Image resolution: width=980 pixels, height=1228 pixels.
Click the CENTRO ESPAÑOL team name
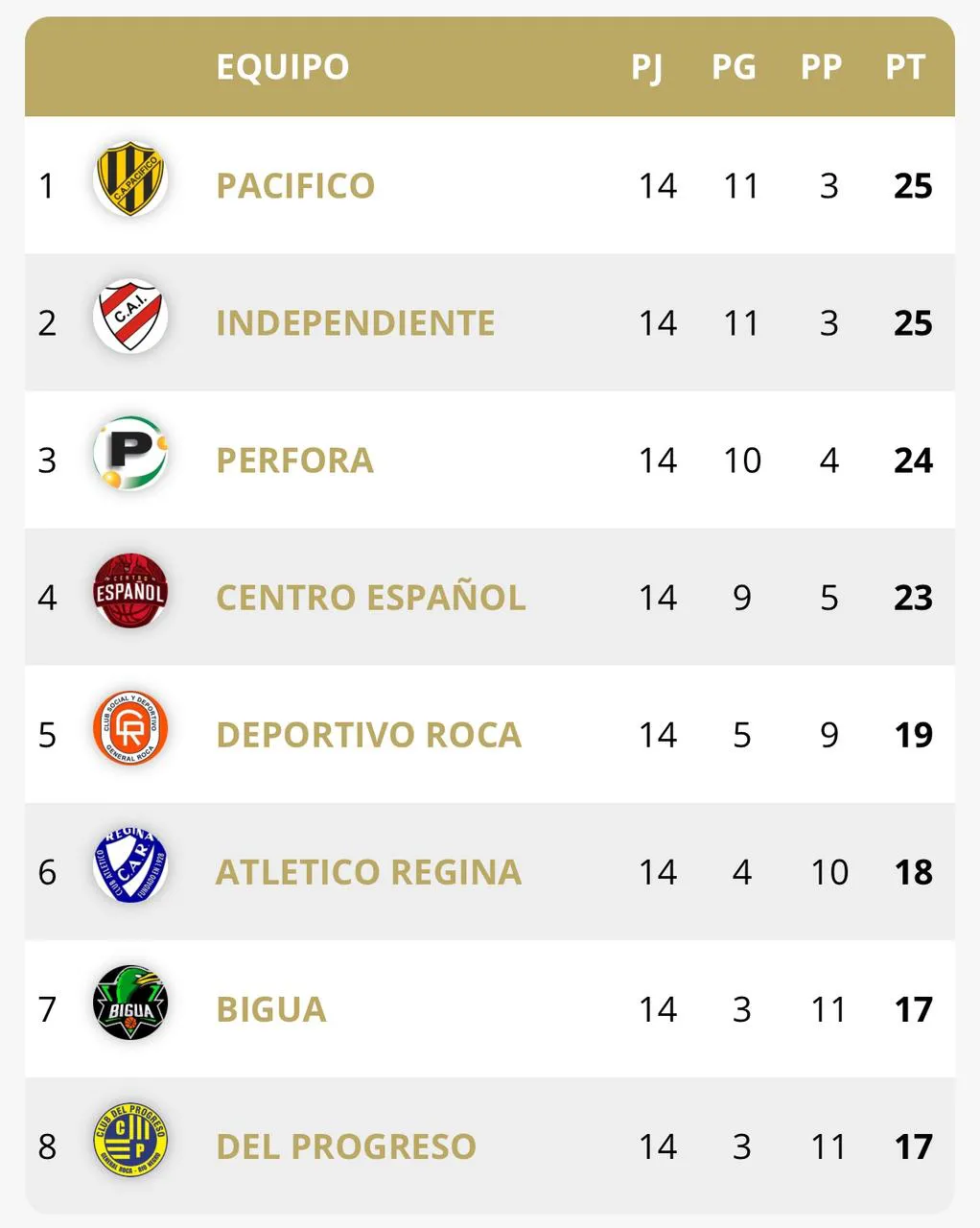[371, 598]
